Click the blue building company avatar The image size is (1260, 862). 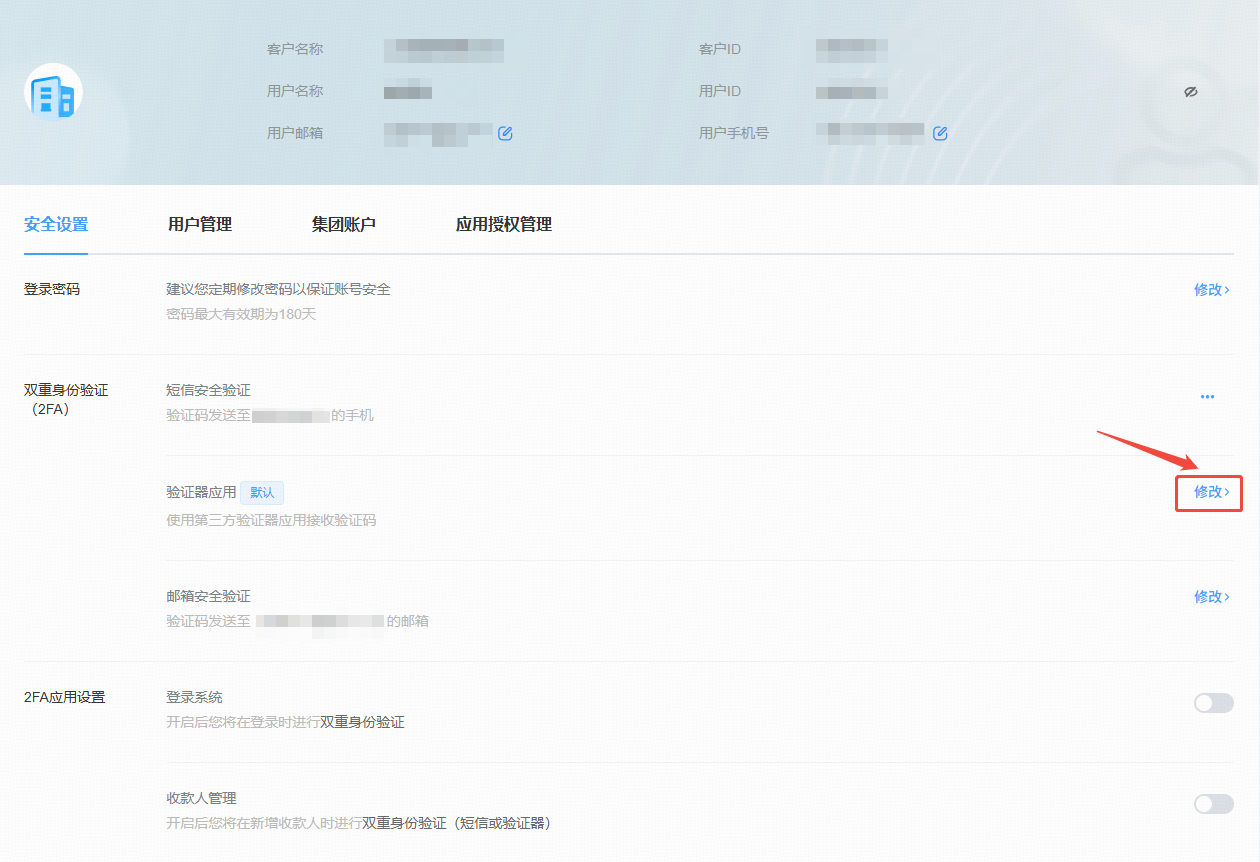(53, 93)
